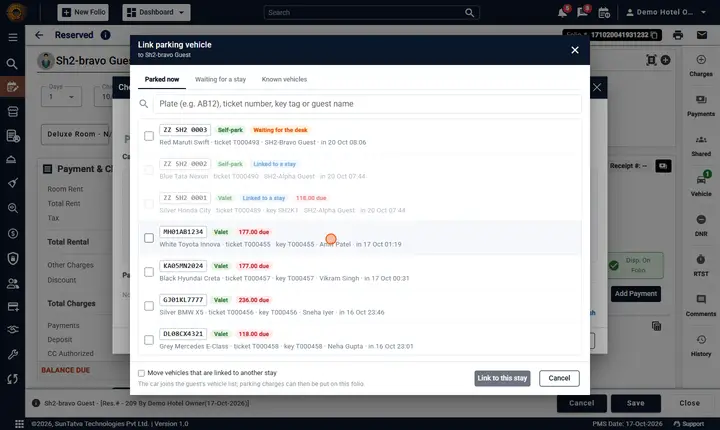Image resolution: width=720 pixels, height=430 pixels.
Task: Switch to Waiting for a stay tab
Action: pos(220,79)
